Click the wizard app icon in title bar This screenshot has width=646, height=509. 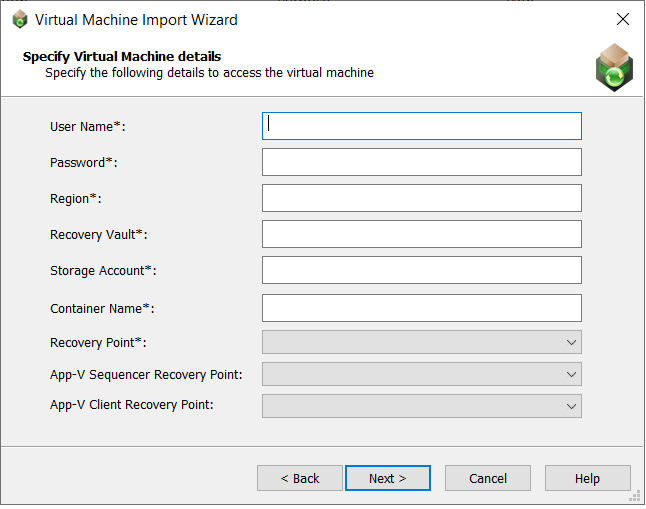pyautogui.click(x=19, y=19)
